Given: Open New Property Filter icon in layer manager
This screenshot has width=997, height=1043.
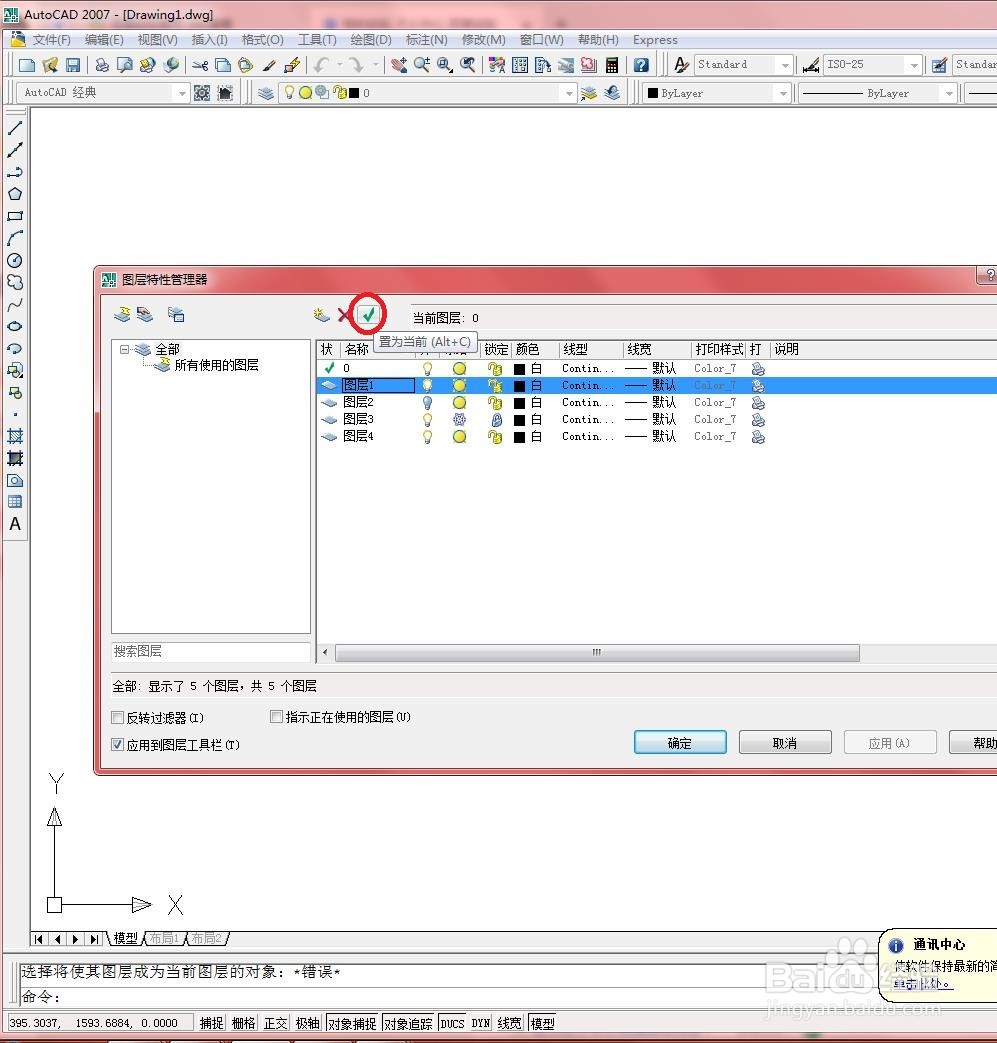Looking at the screenshot, I should tap(122, 314).
